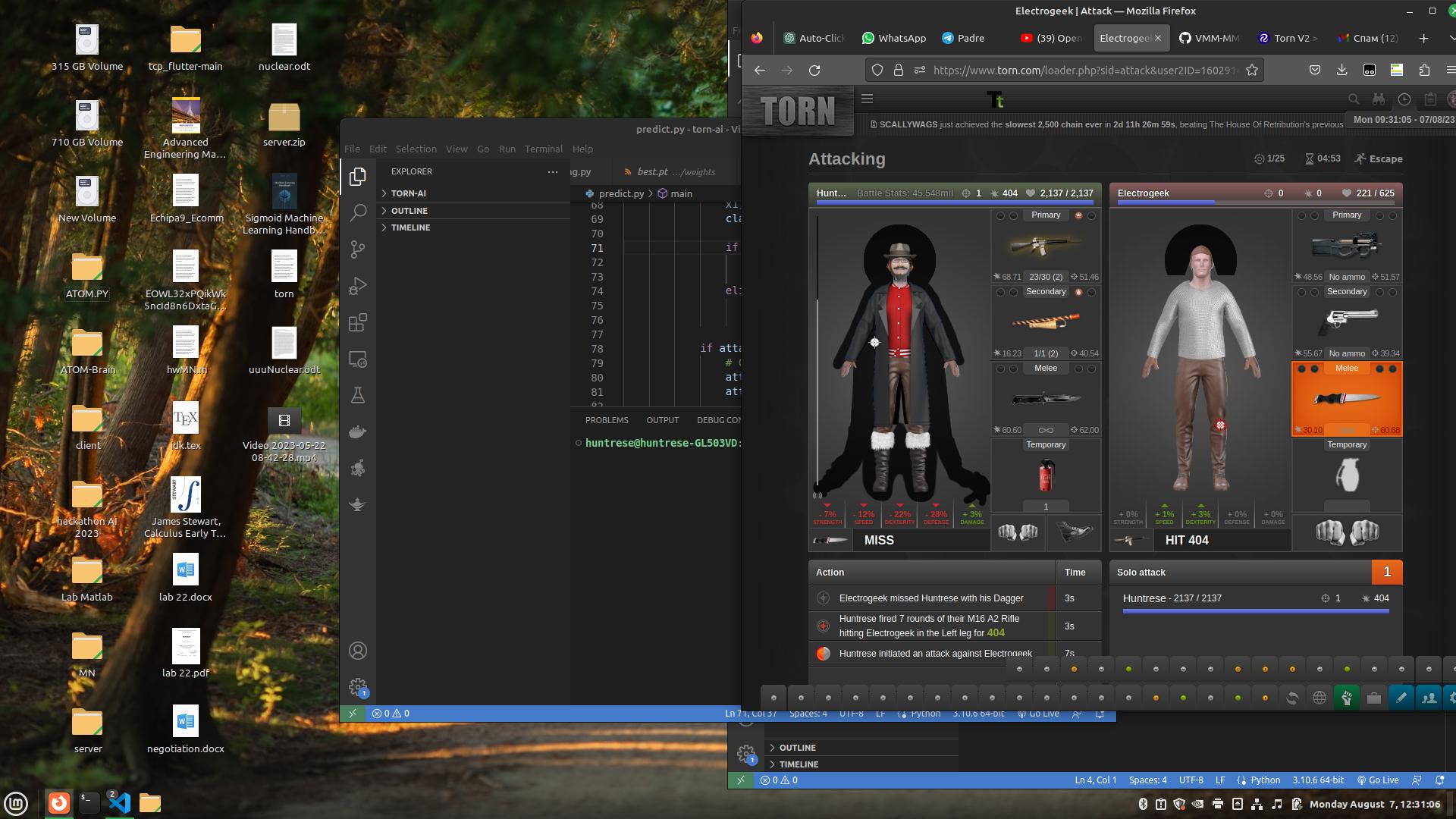Open Testing flask icon in VS Code

pyautogui.click(x=358, y=395)
